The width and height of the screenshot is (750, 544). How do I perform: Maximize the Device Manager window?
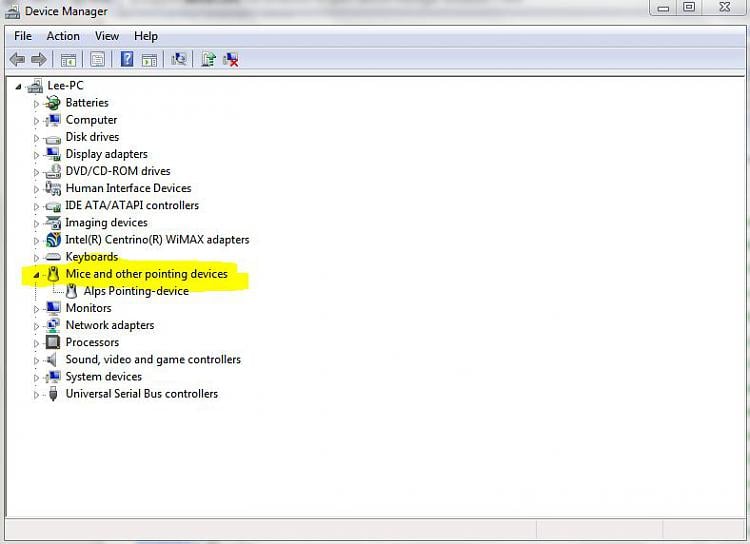[x=689, y=7]
